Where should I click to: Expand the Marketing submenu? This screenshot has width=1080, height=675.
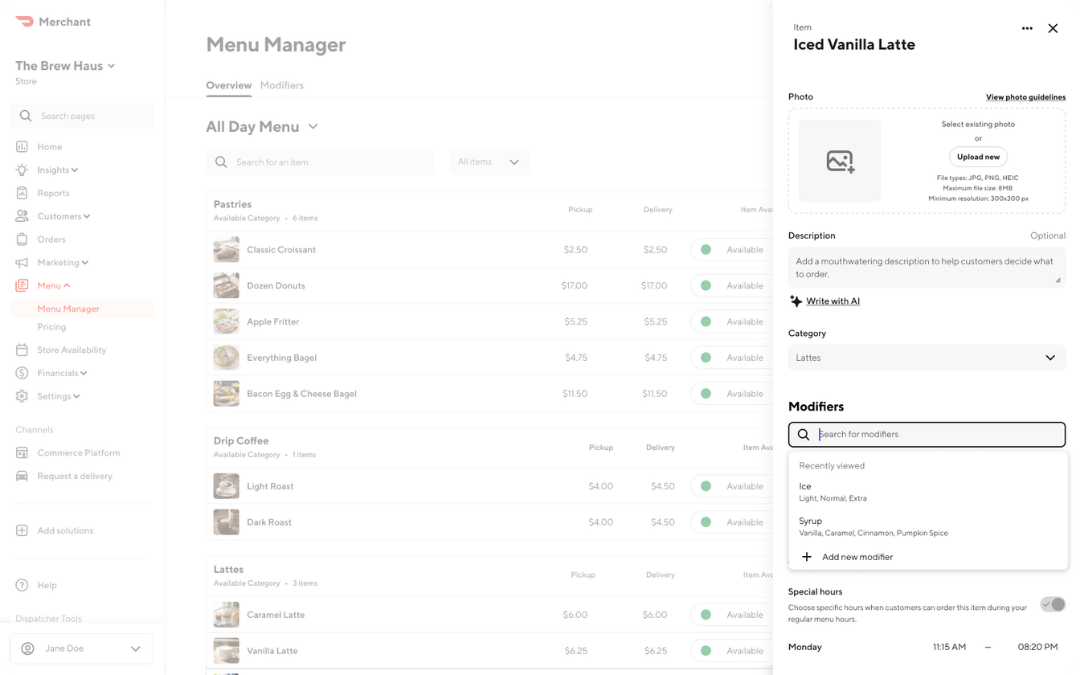(85, 262)
